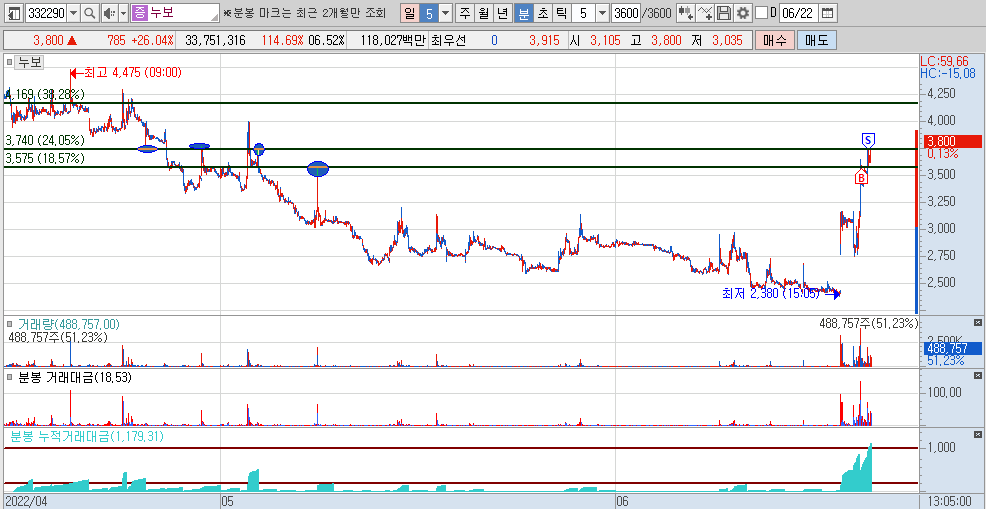The image size is (986, 509).
Task: Click the HC:-15,08 readout
Action: [x=947, y=74]
